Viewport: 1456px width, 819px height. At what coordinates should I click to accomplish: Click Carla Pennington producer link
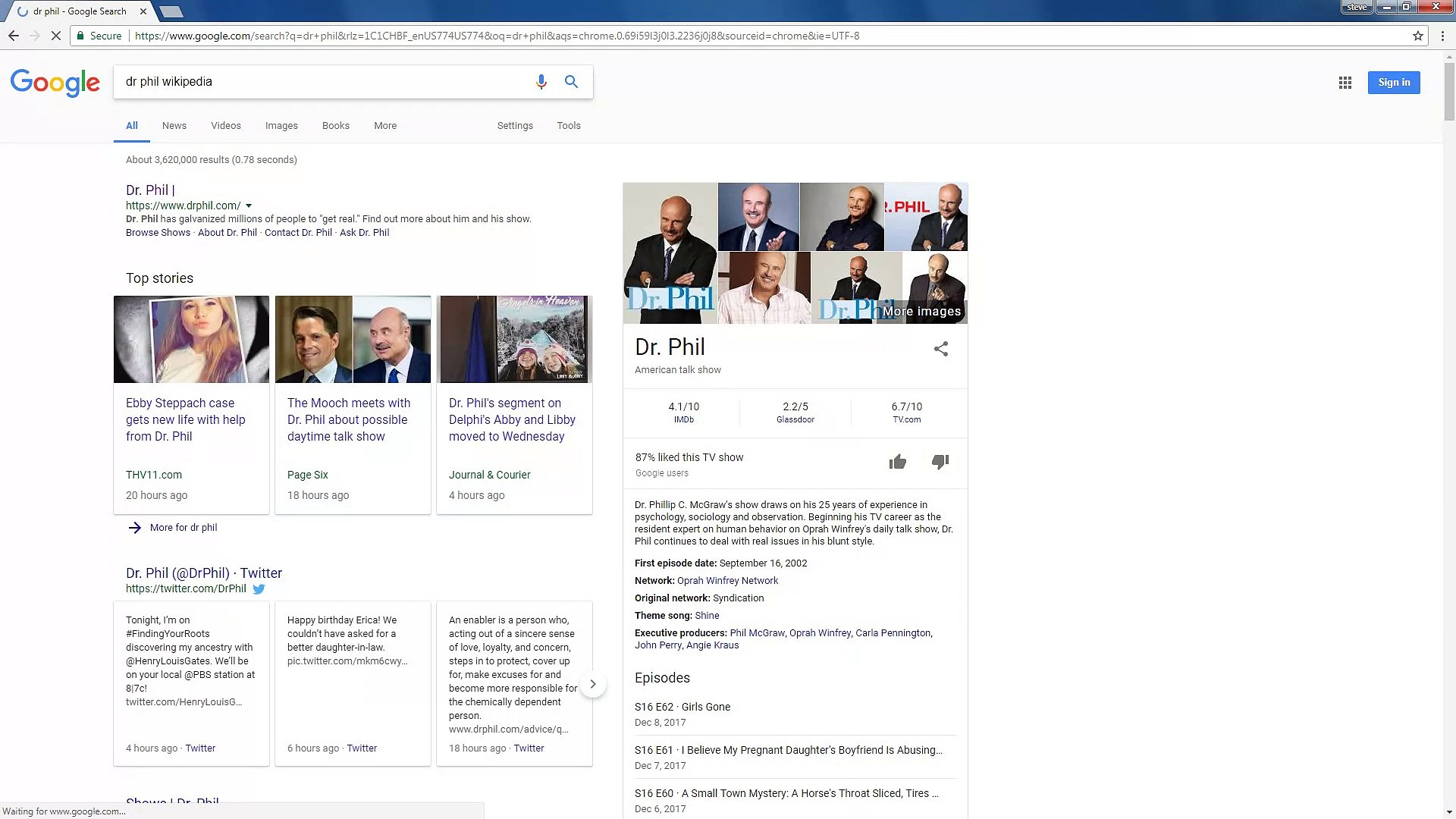coord(893,633)
